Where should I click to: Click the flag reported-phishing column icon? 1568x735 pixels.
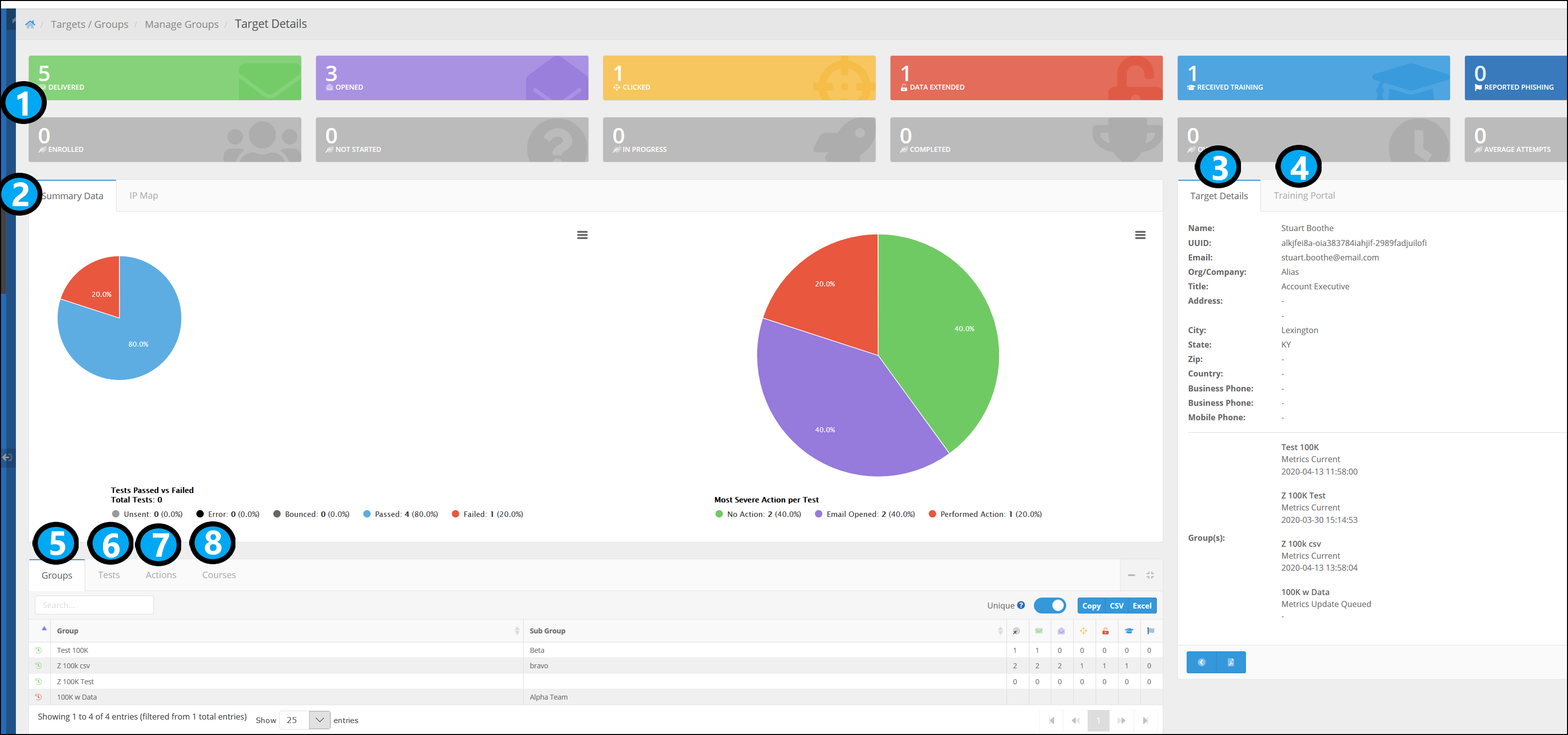[1150, 631]
